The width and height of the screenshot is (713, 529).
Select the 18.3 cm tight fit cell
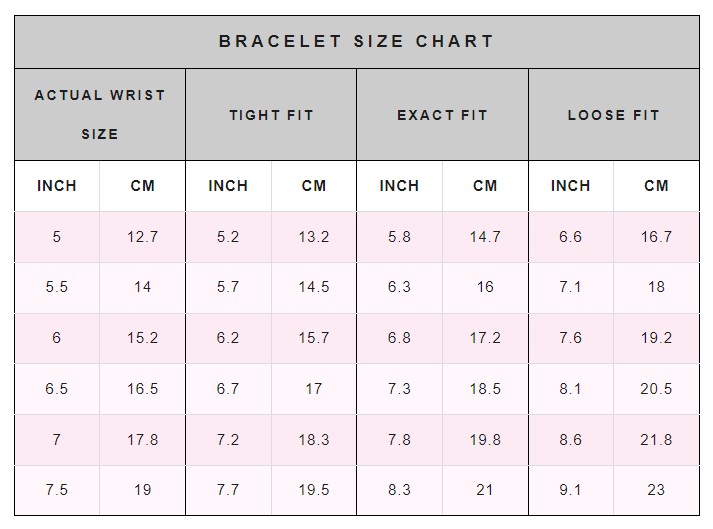314,440
